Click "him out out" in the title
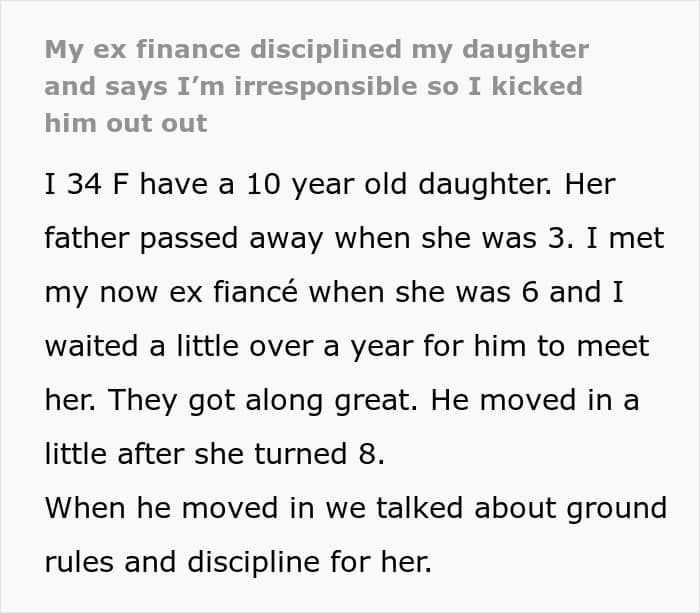Image resolution: width=700 pixels, height=613 pixels. pos(126,123)
